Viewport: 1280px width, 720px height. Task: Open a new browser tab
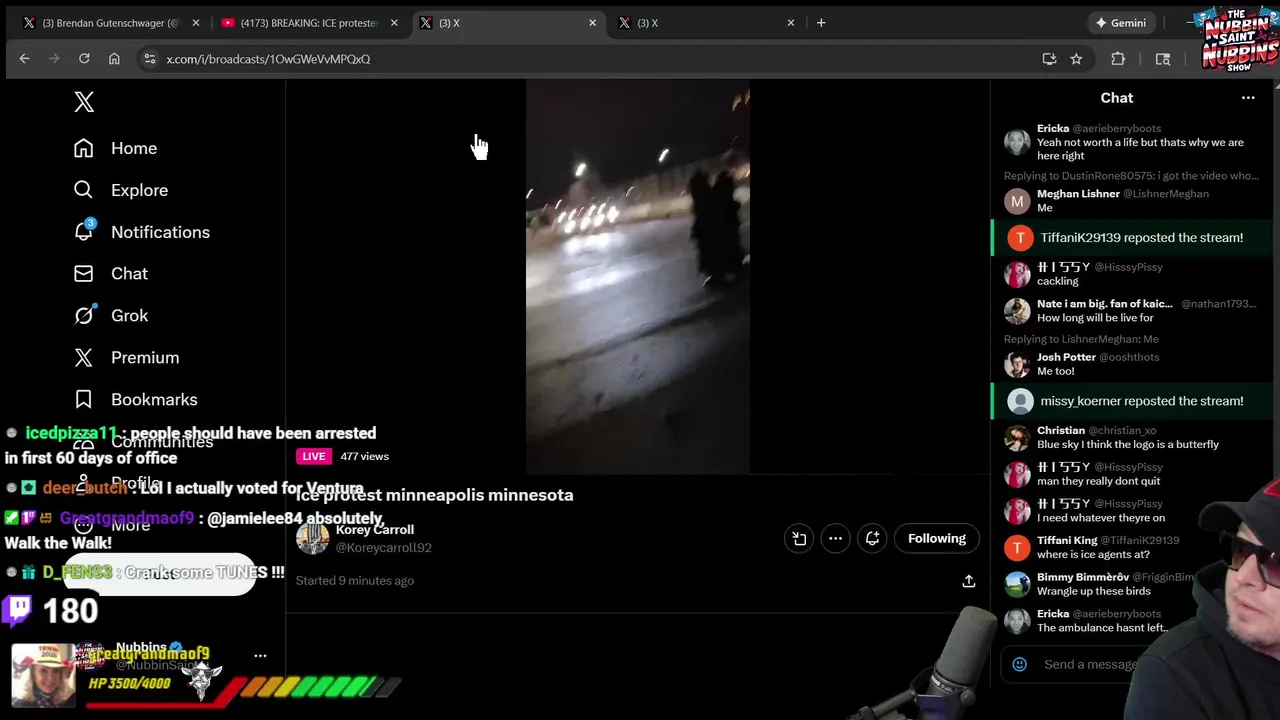[821, 23]
